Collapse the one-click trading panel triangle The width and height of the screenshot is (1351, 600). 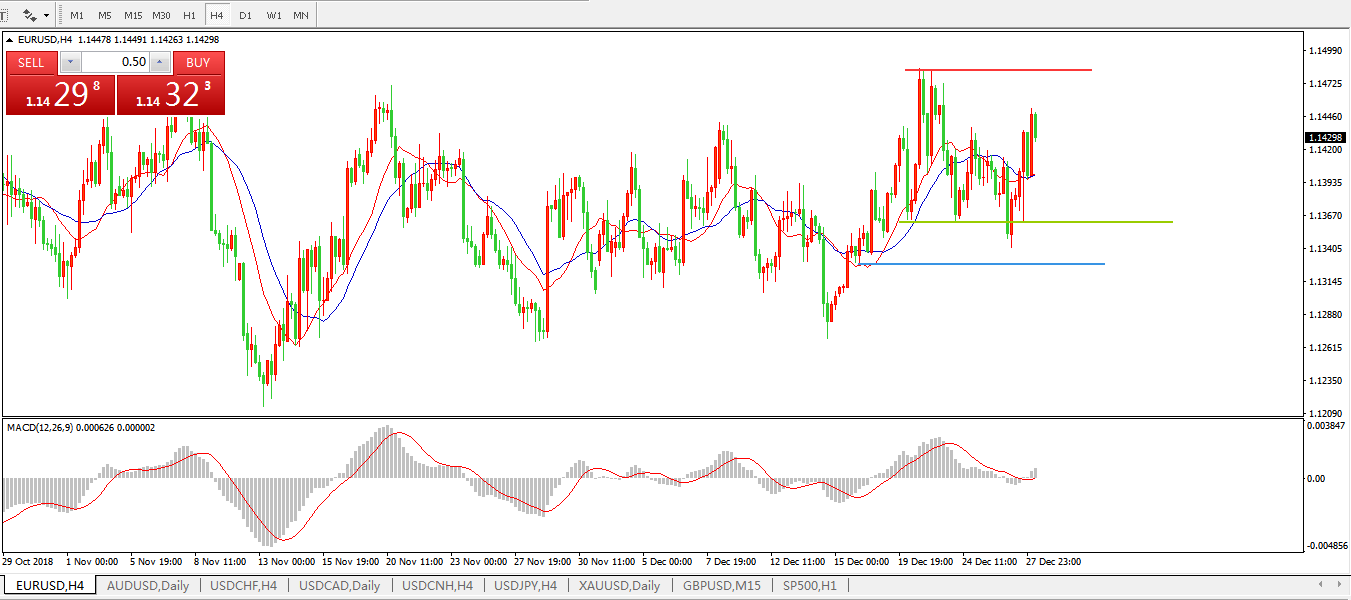11,40
